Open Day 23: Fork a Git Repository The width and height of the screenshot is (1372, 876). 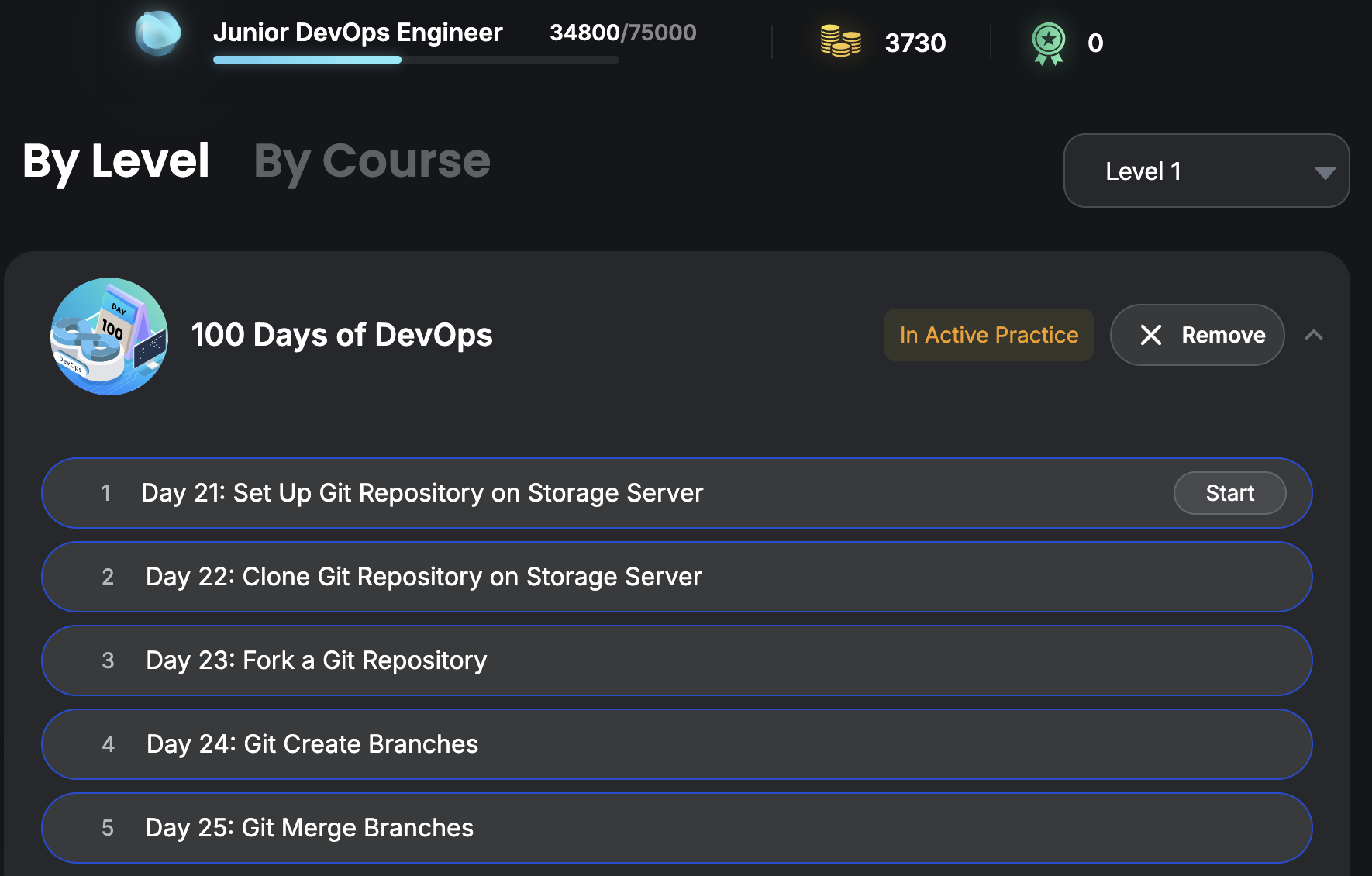[x=316, y=660]
